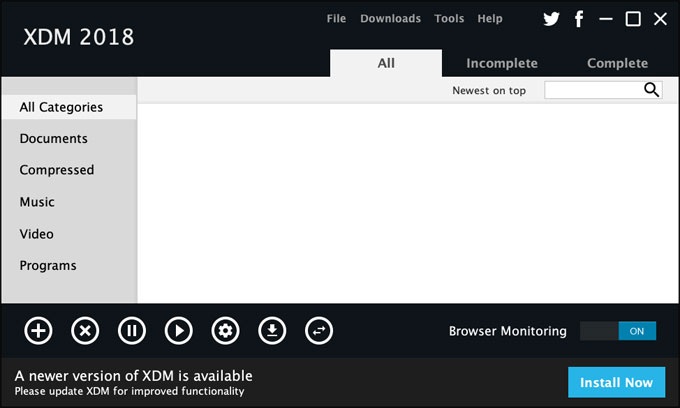
Task: Open settings using the gear icon
Action: (226, 331)
